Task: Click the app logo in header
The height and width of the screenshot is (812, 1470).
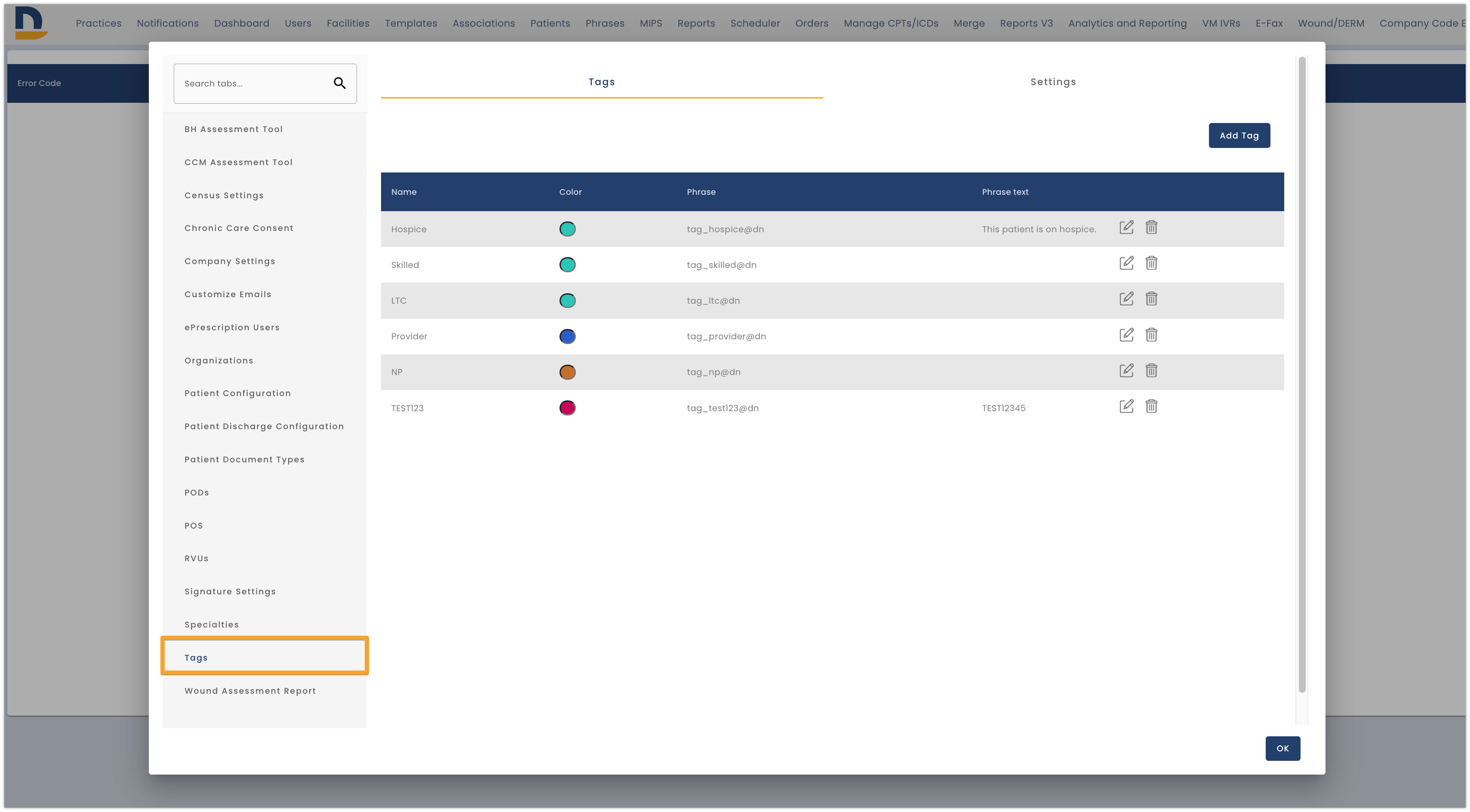Action: tap(31, 23)
